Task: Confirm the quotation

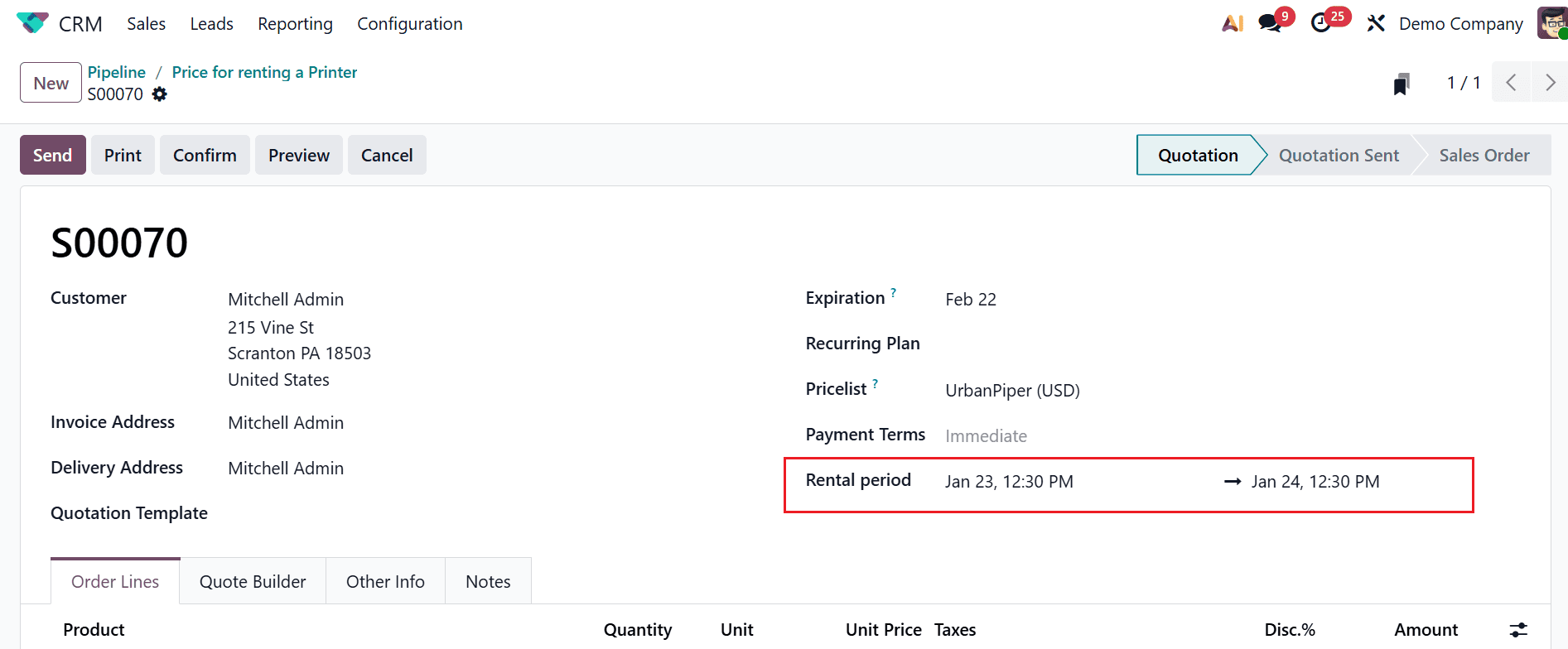Action: (x=205, y=155)
